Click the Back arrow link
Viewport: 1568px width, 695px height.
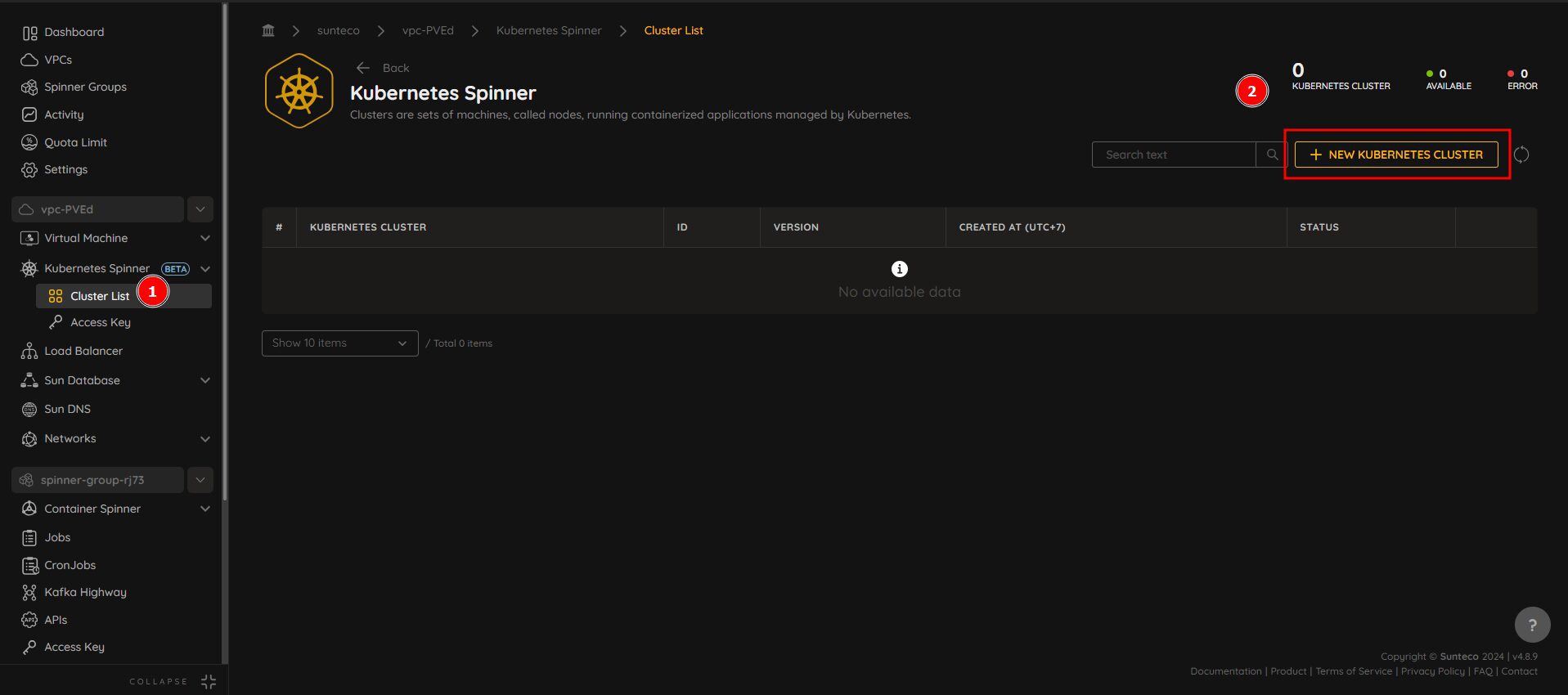click(x=382, y=68)
